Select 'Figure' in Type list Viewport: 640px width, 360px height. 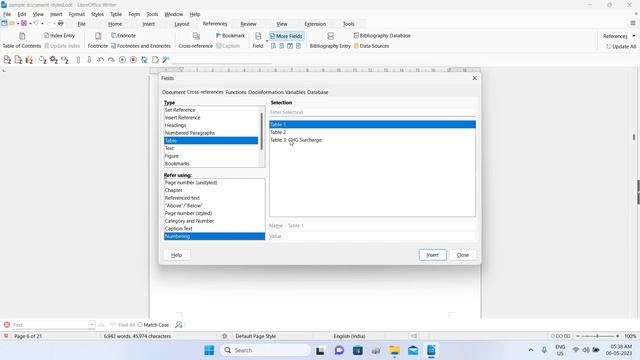(211, 156)
